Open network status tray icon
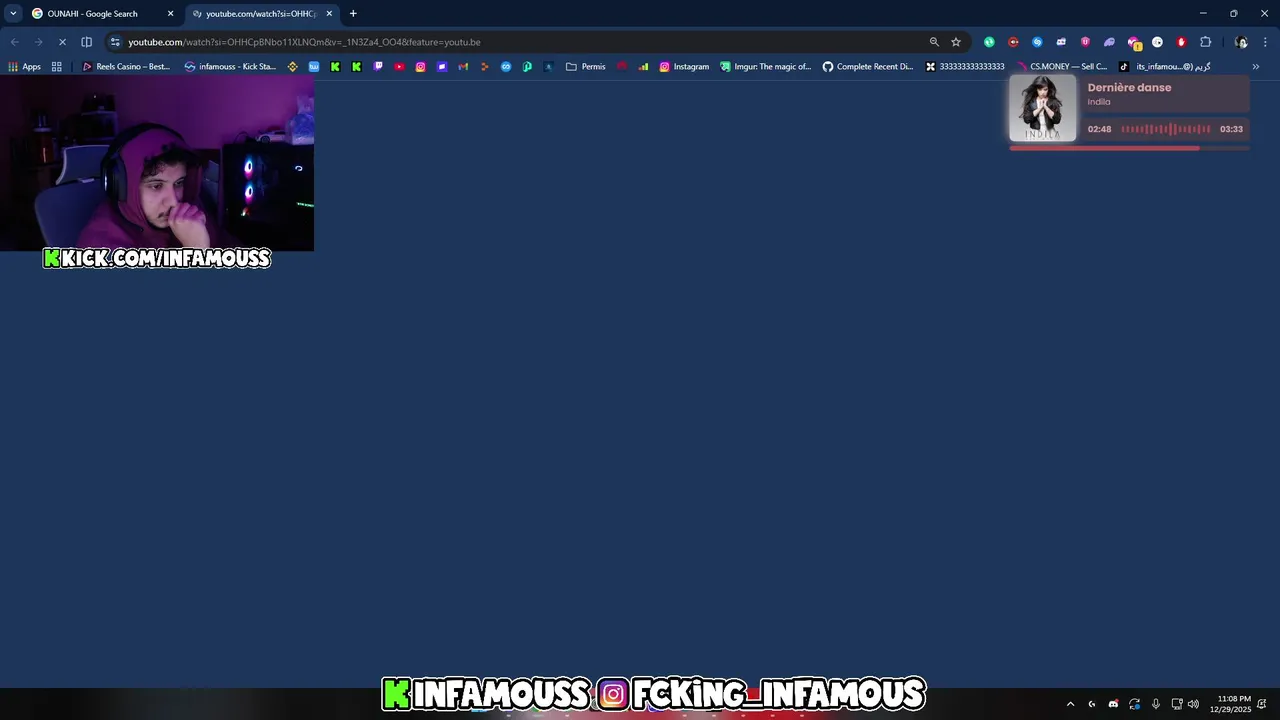This screenshot has height=720, width=1280. coord(1177,704)
